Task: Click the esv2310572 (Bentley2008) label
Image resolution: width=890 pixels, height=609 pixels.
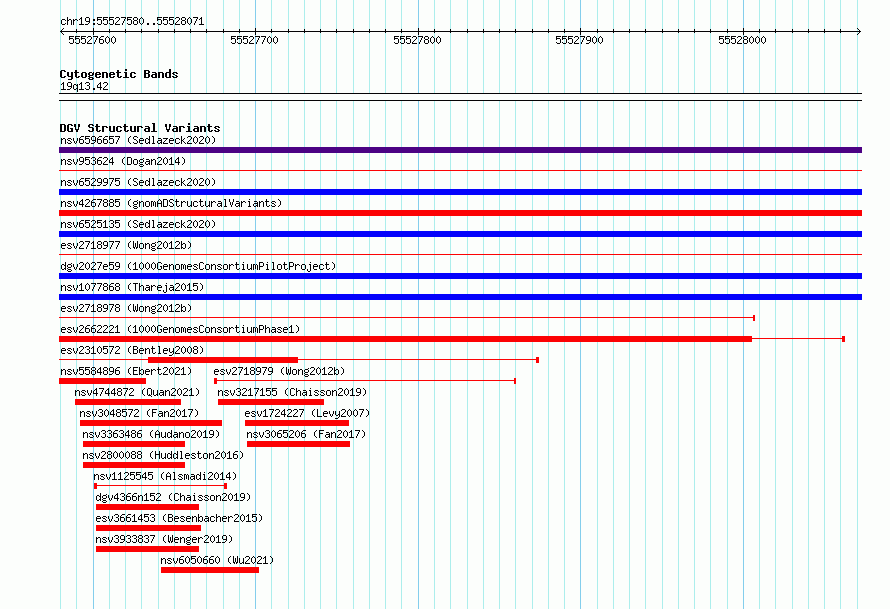Action: [132, 350]
